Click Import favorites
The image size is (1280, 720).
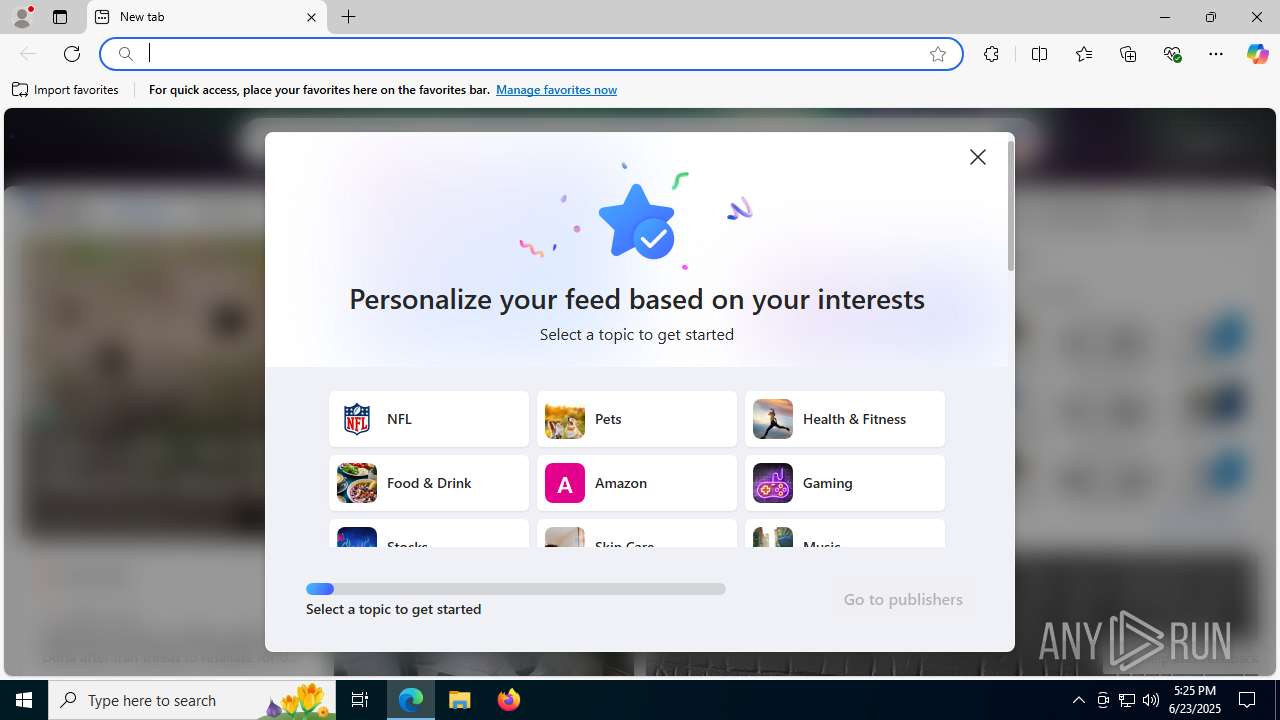click(x=65, y=90)
